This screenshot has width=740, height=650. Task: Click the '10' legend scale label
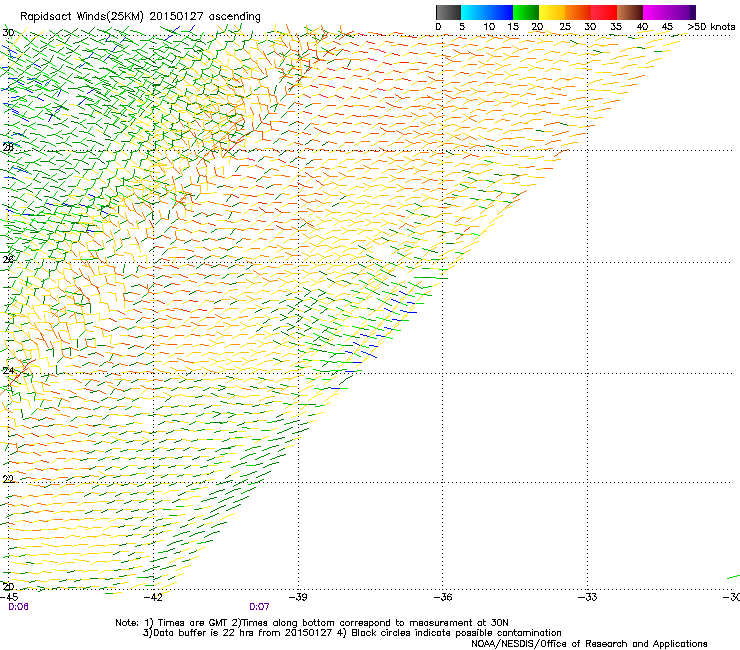489,27
